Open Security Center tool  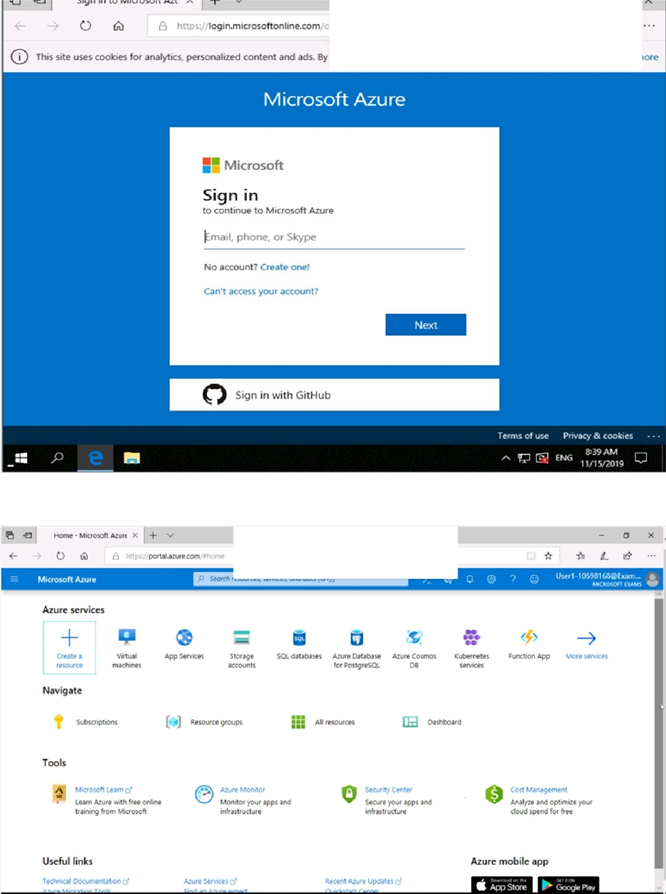point(388,790)
